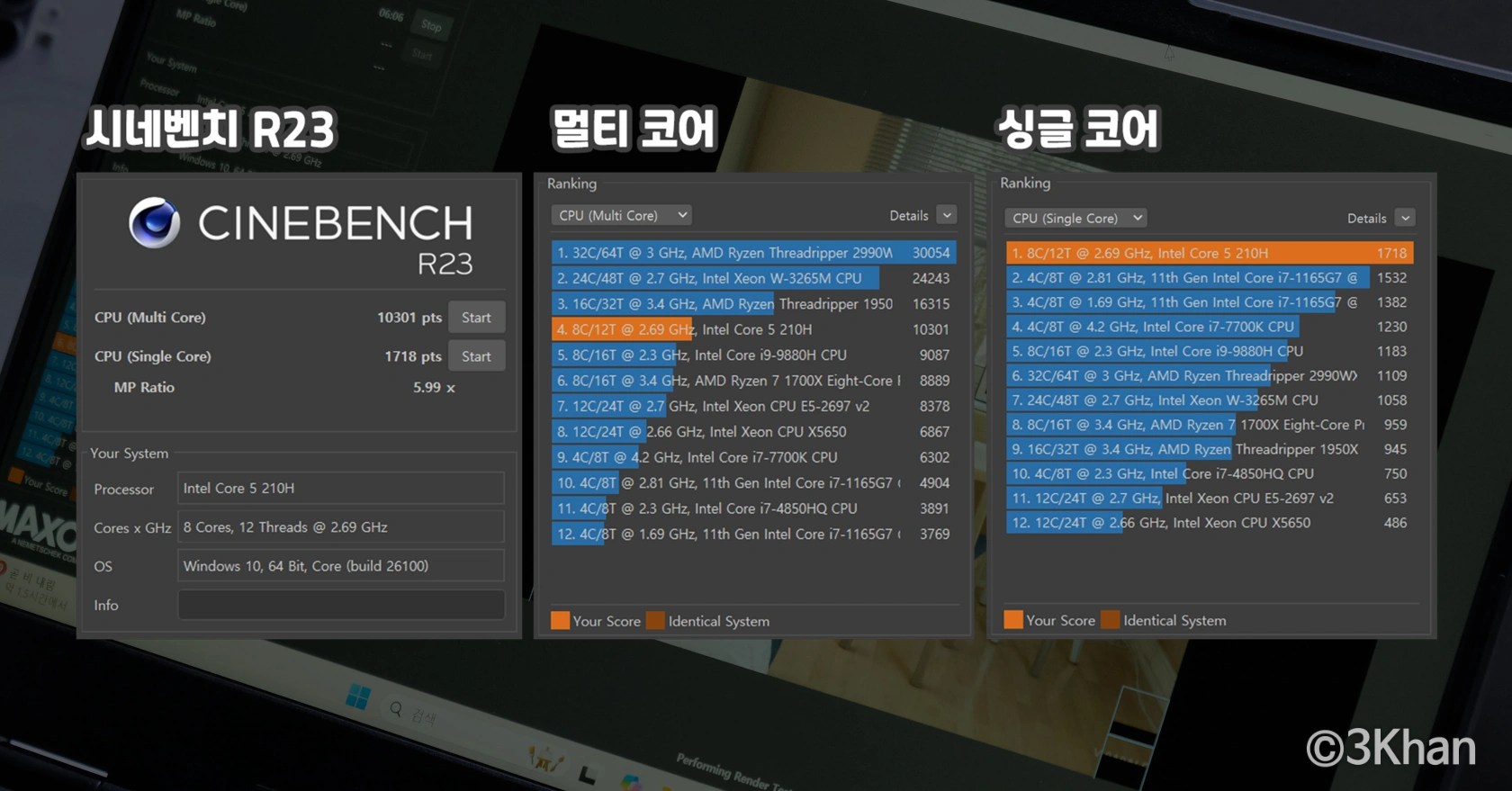The image size is (1512, 791).
Task: Select multi core row Xeon X5650 6867
Action: 753,432
